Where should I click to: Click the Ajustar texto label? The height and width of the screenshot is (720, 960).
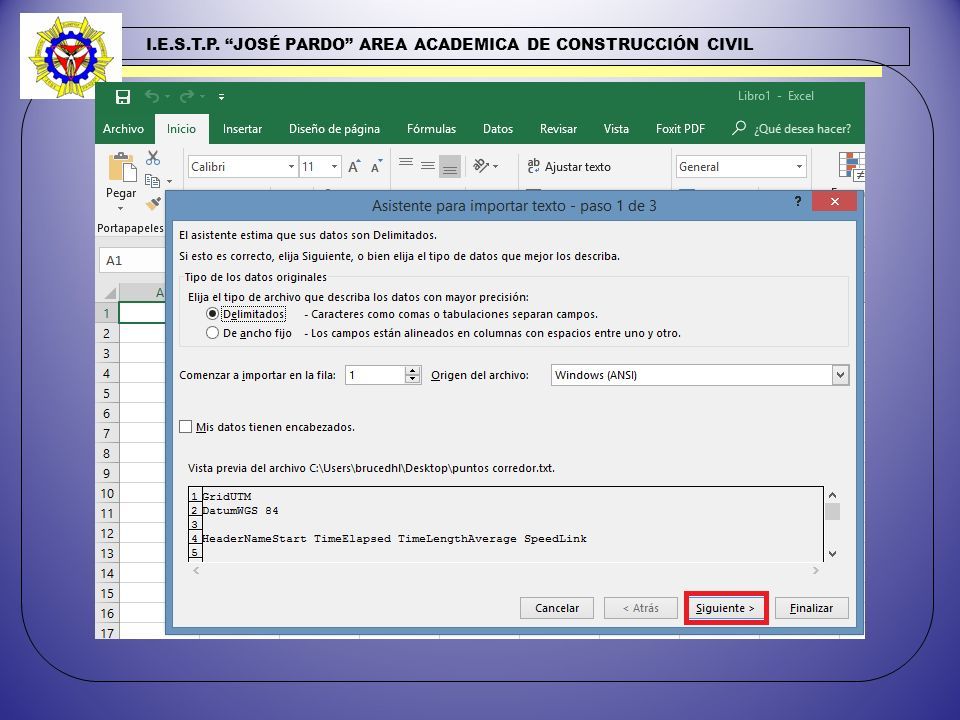click(x=577, y=167)
